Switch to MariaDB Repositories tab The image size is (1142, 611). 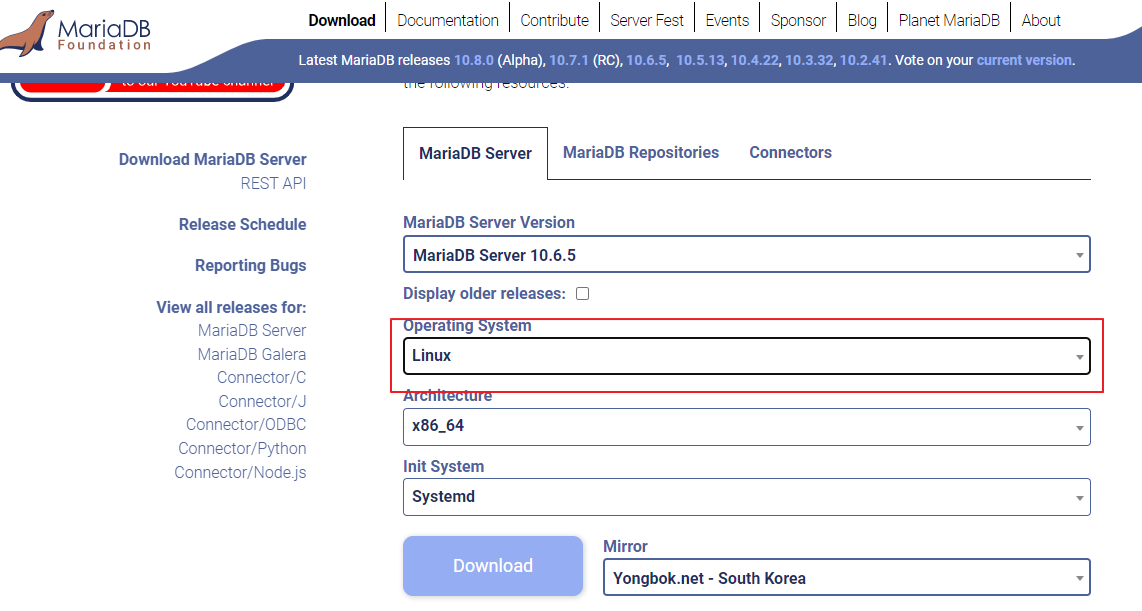pyautogui.click(x=641, y=152)
